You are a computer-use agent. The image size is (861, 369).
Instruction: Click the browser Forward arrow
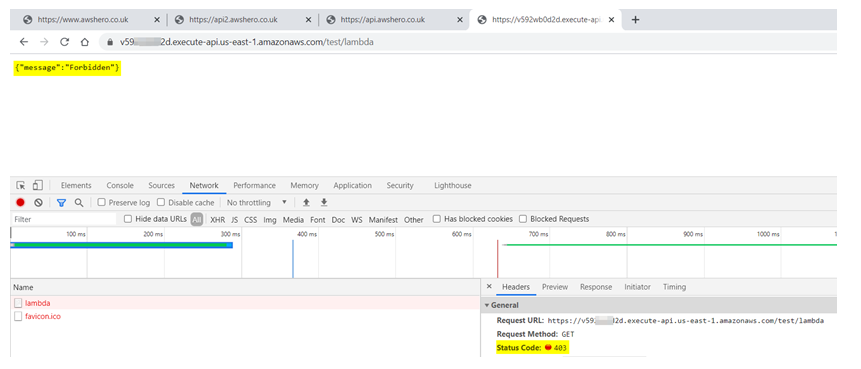44,42
